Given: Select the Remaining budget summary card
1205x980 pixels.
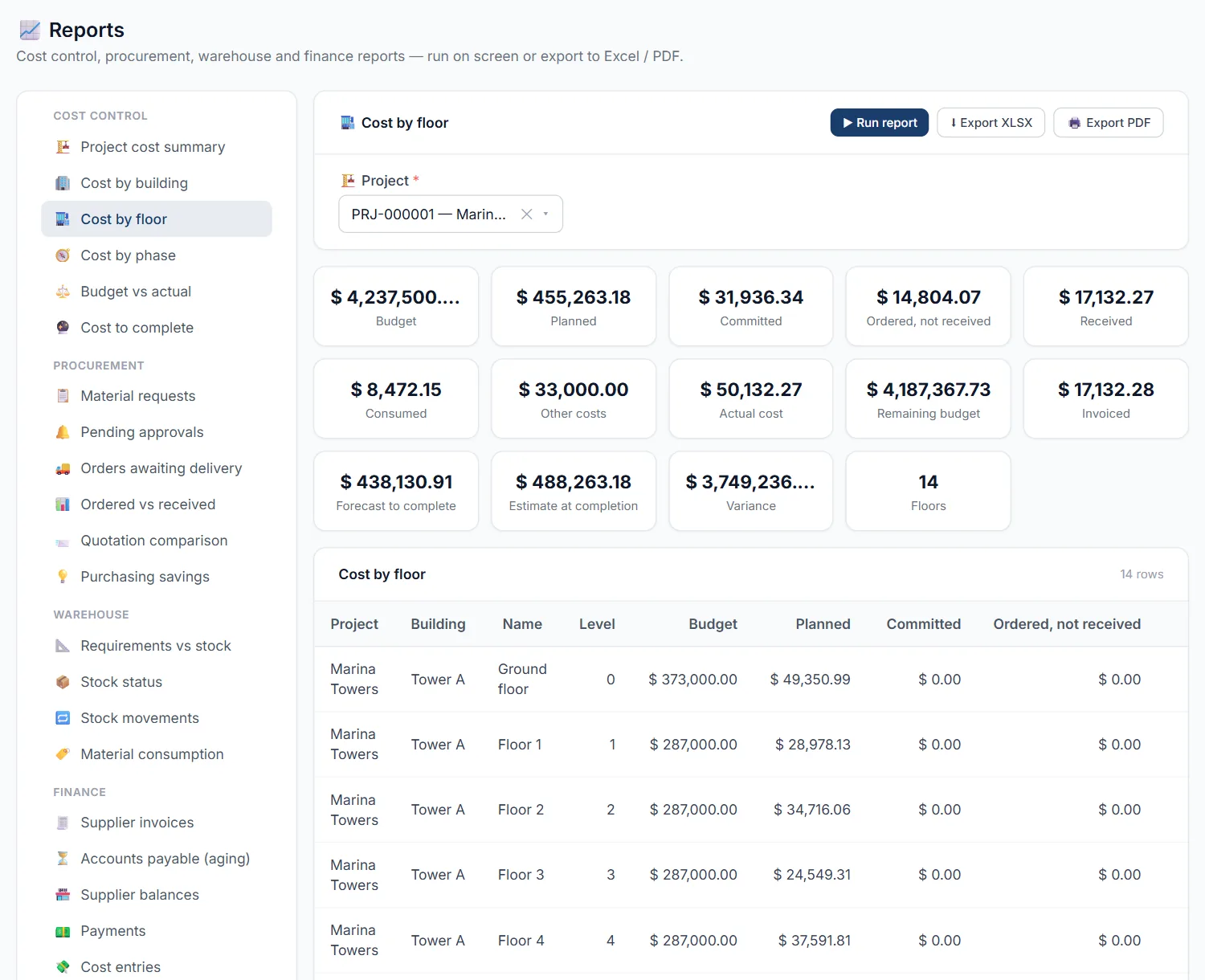Looking at the screenshot, I should tap(929, 398).
